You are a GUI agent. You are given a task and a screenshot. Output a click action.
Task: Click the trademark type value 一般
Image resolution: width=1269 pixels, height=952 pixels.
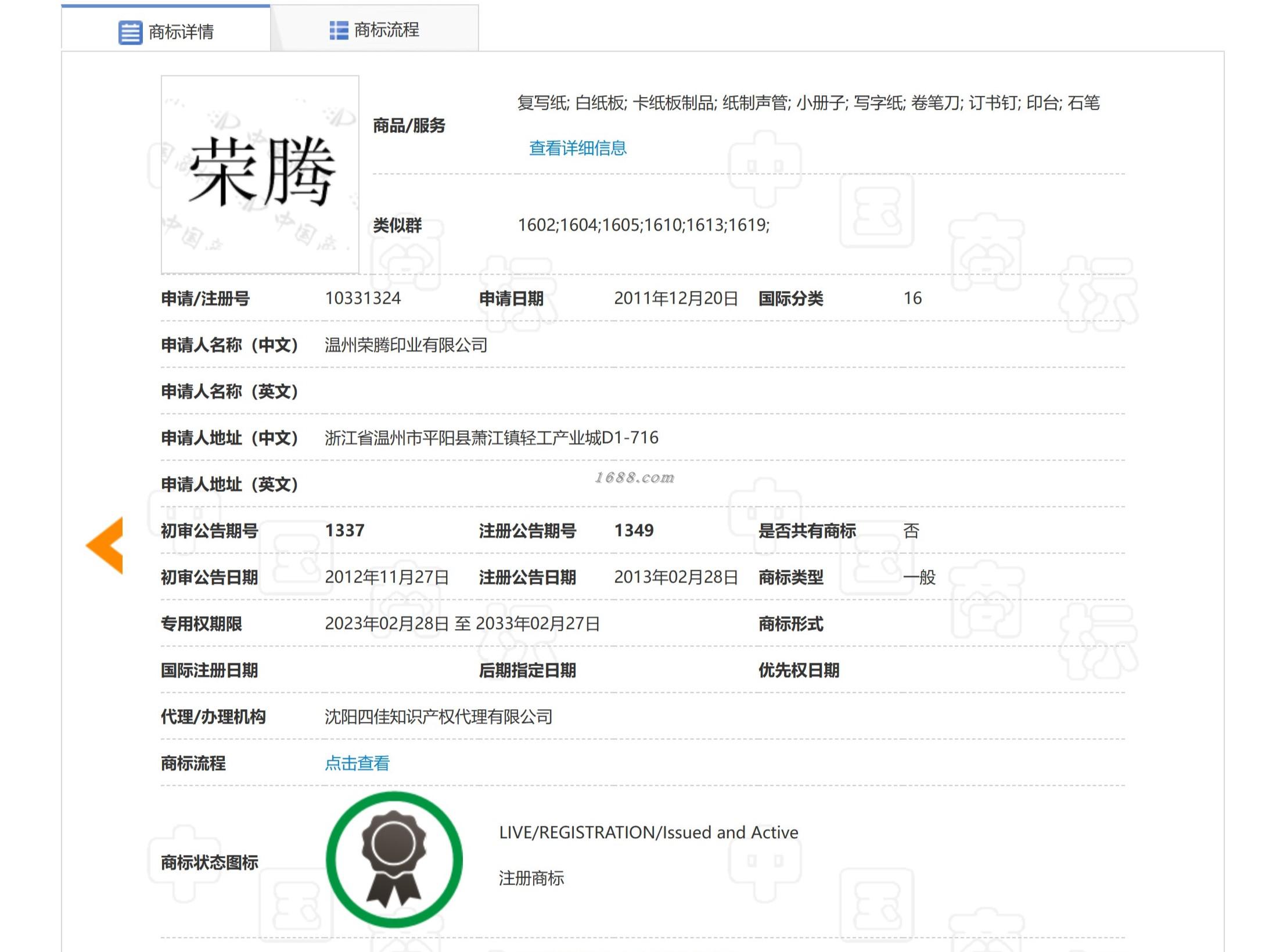tap(919, 577)
